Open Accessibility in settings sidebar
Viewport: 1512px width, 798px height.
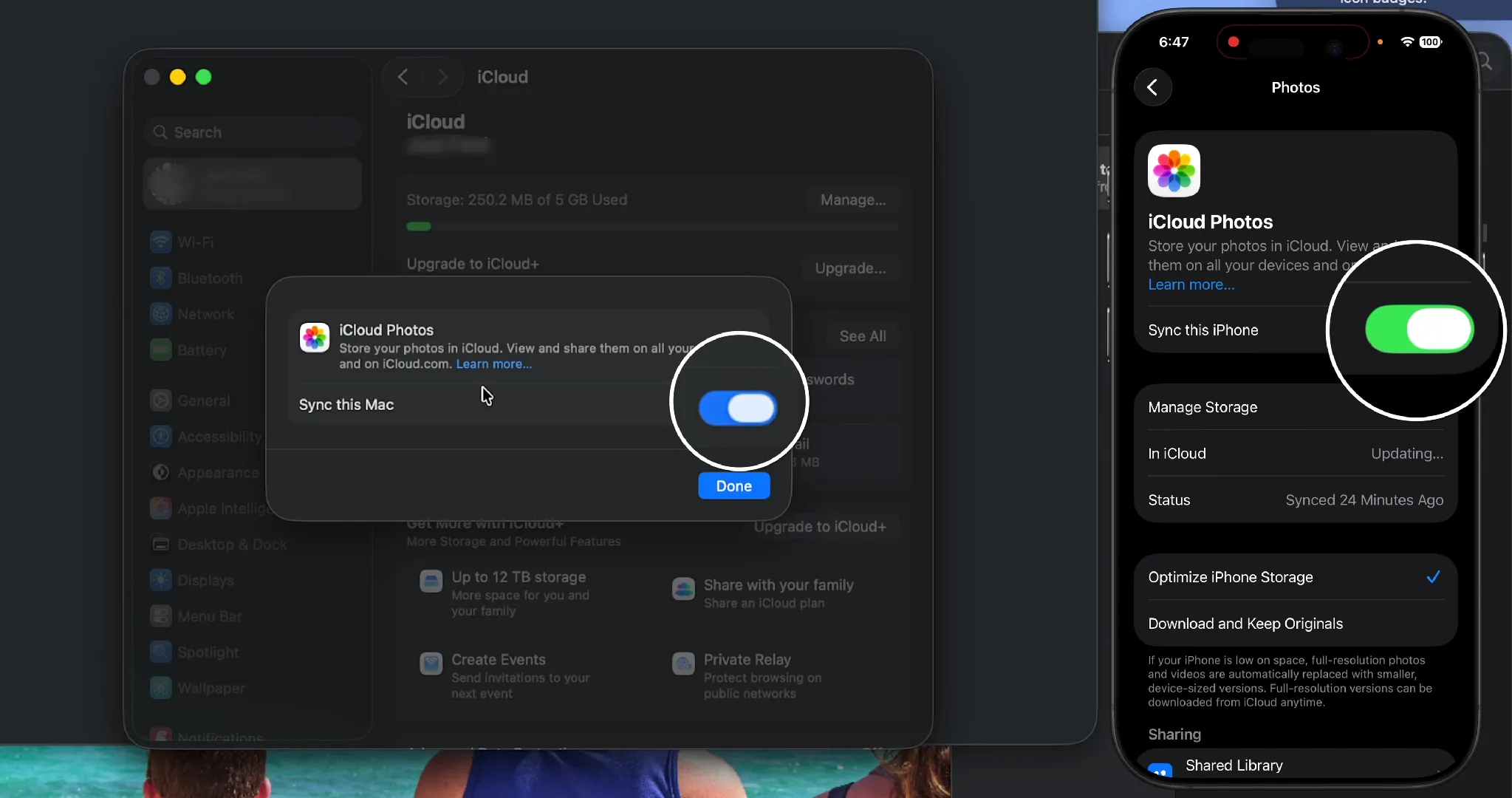[x=206, y=437]
